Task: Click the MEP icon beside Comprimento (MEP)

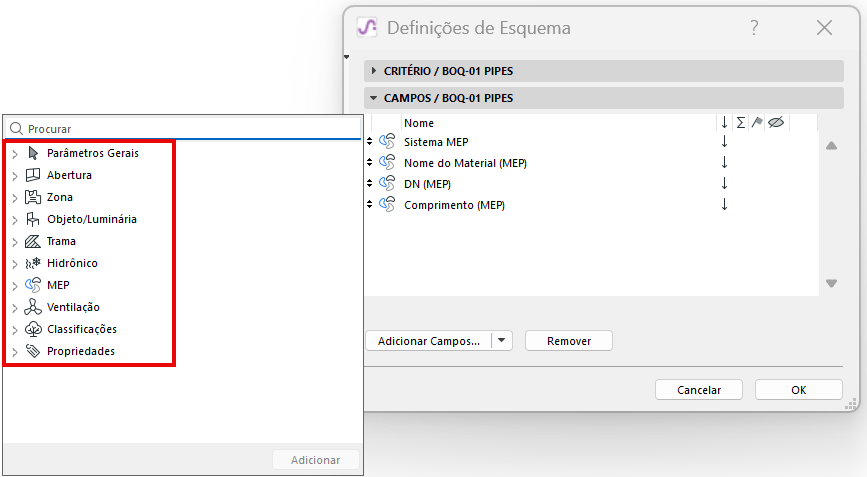Action: point(387,205)
